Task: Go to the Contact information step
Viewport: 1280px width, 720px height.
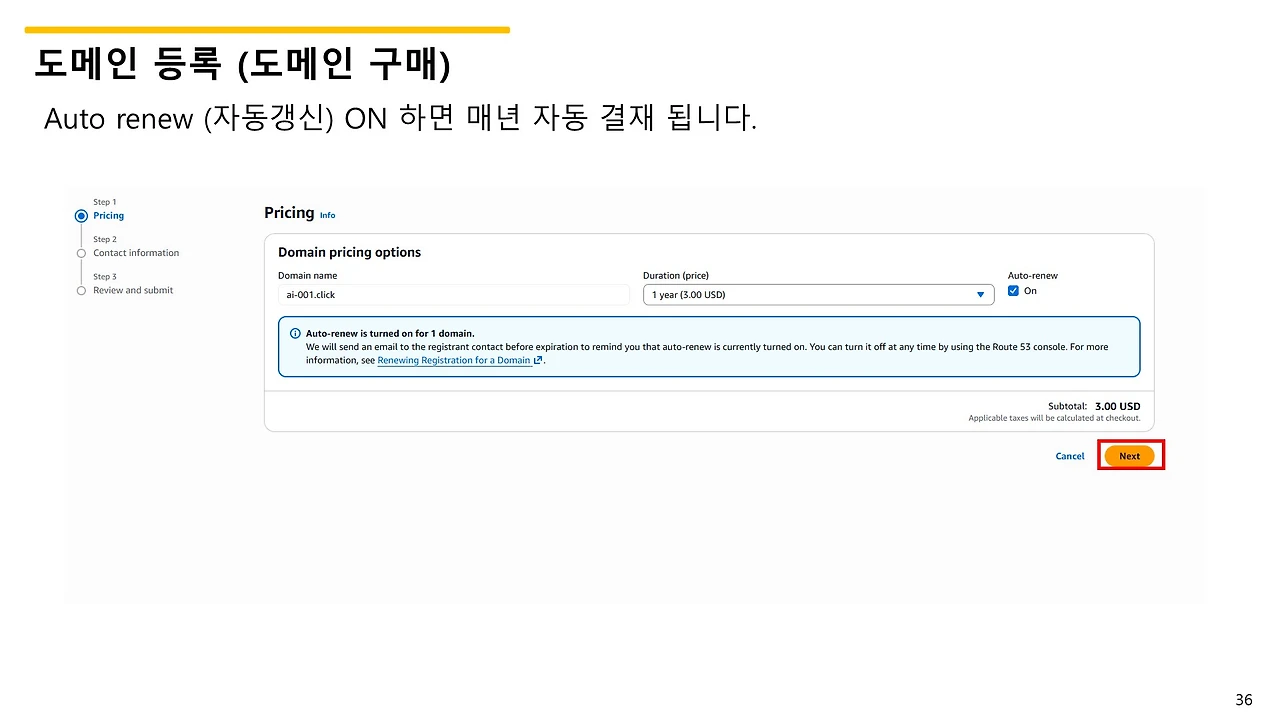Action: pos(136,252)
